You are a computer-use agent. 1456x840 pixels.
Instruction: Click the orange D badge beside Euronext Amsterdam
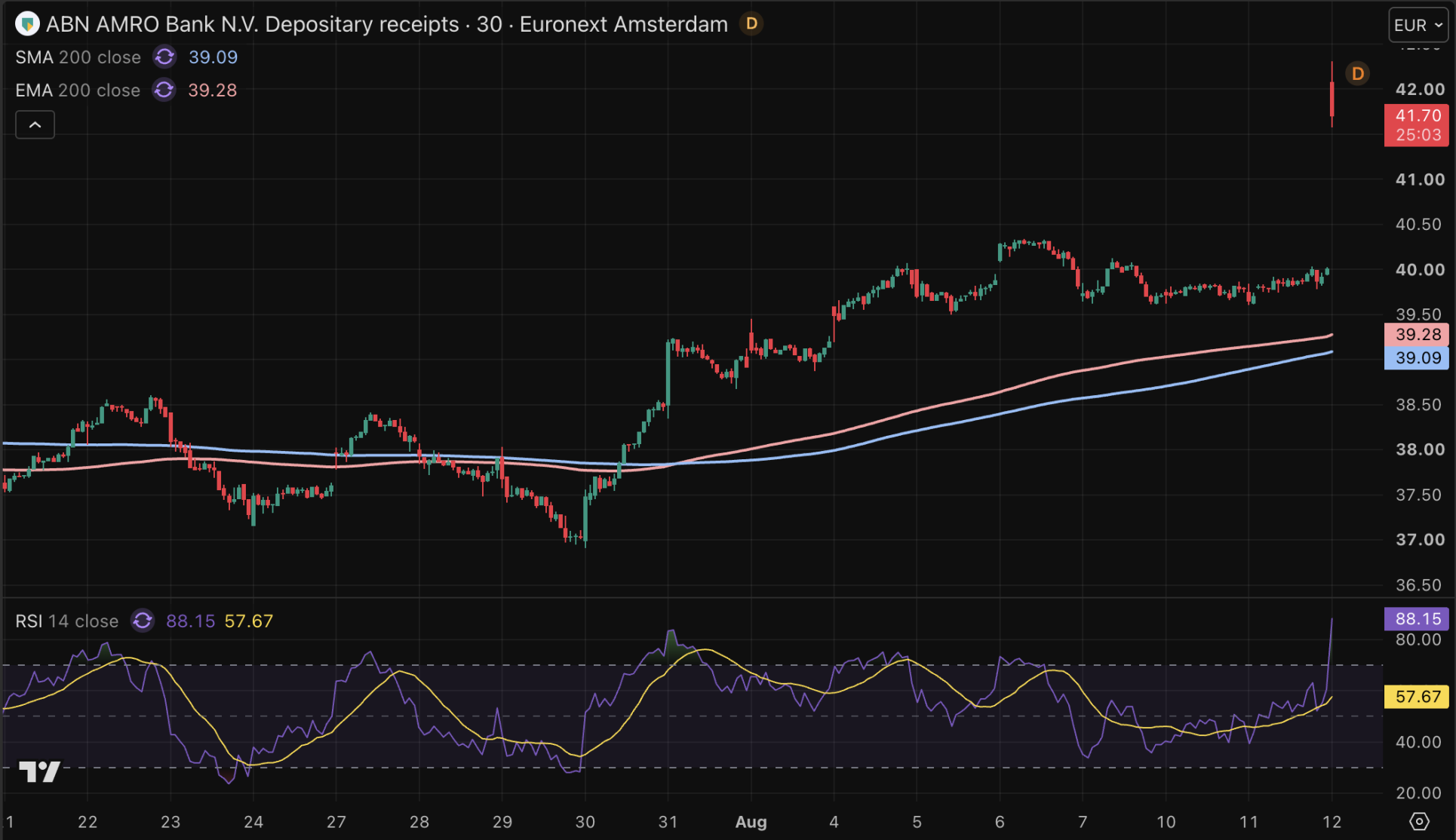[x=751, y=24]
